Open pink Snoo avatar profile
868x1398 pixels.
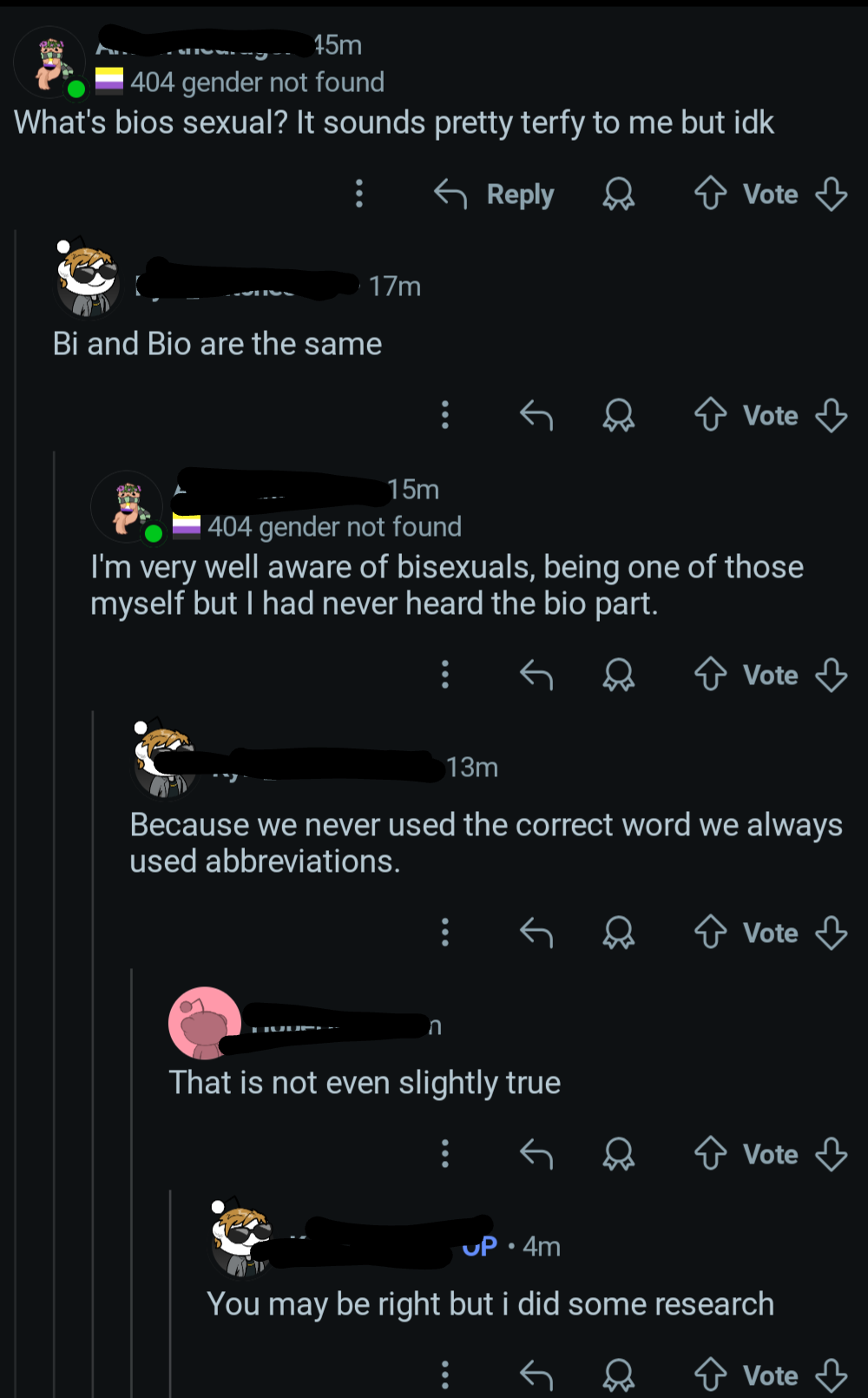click(x=204, y=1023)
